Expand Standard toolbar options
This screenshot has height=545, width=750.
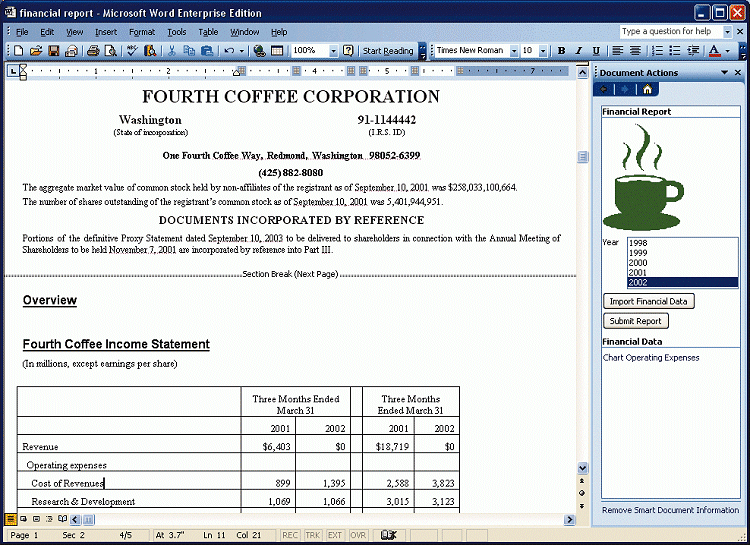422,51
